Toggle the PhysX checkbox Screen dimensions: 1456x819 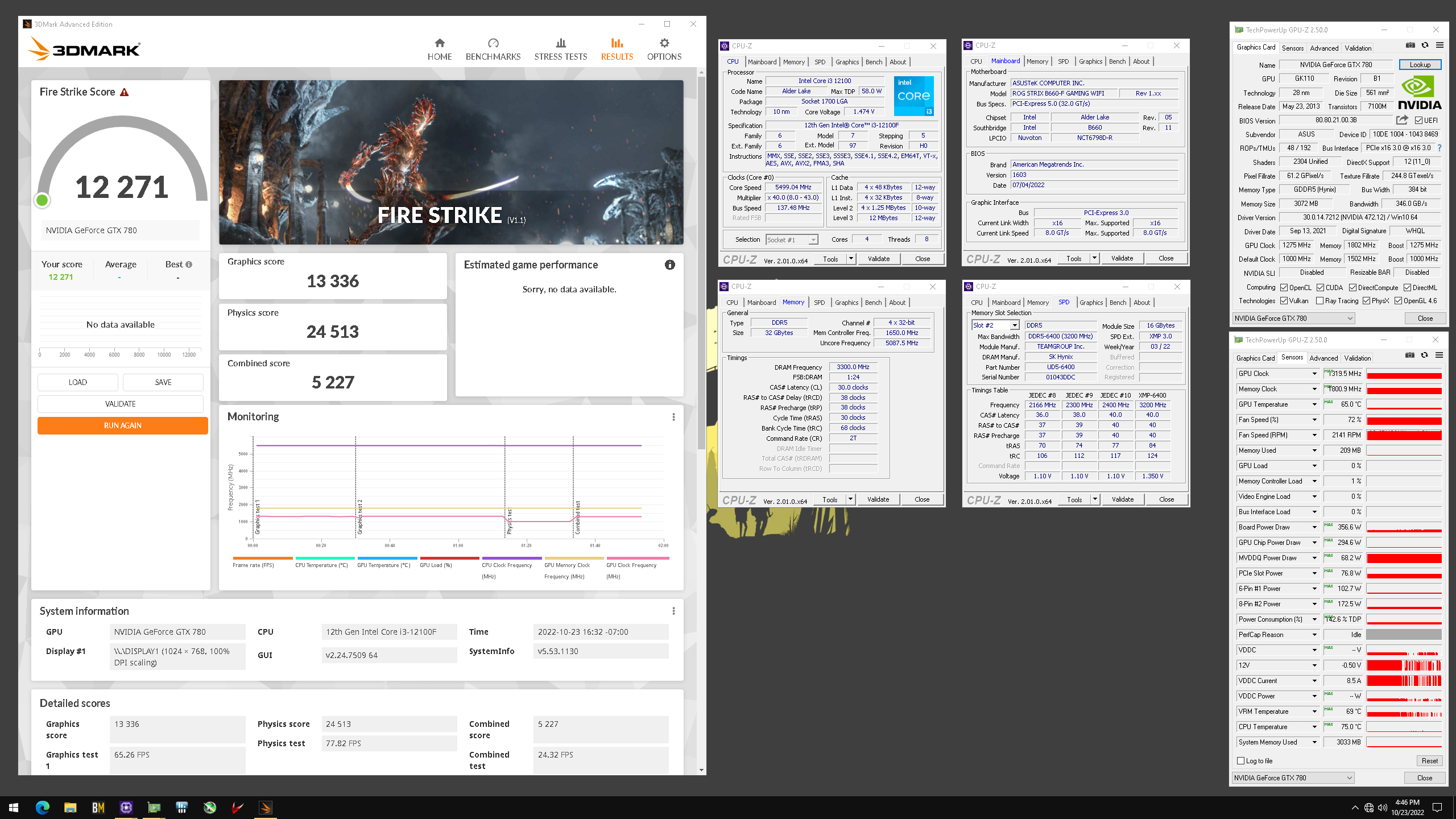point(1366,301)
